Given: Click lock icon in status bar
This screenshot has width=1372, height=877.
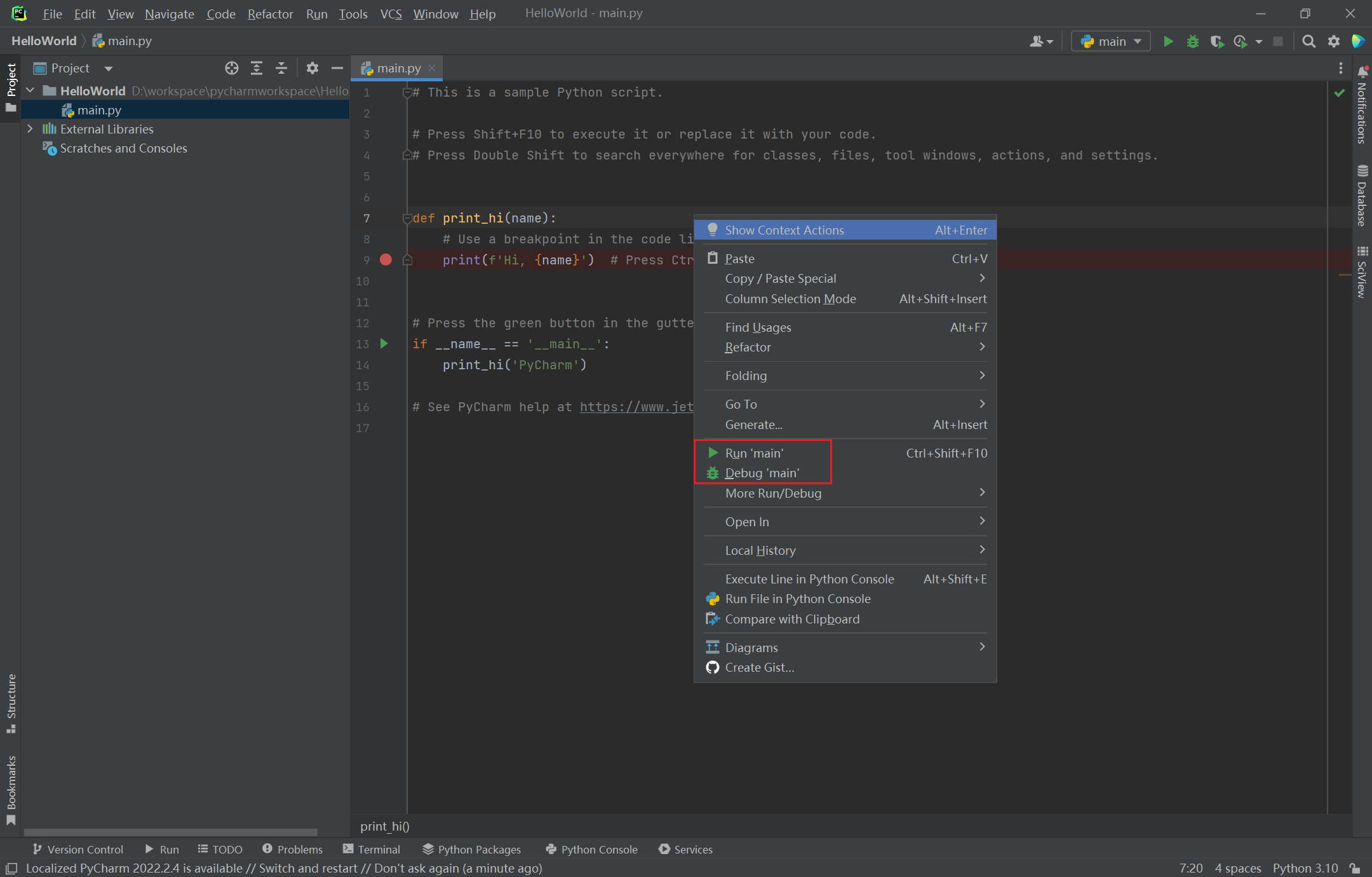Looking at the screenshot, I should click(x=1355, y=868).
